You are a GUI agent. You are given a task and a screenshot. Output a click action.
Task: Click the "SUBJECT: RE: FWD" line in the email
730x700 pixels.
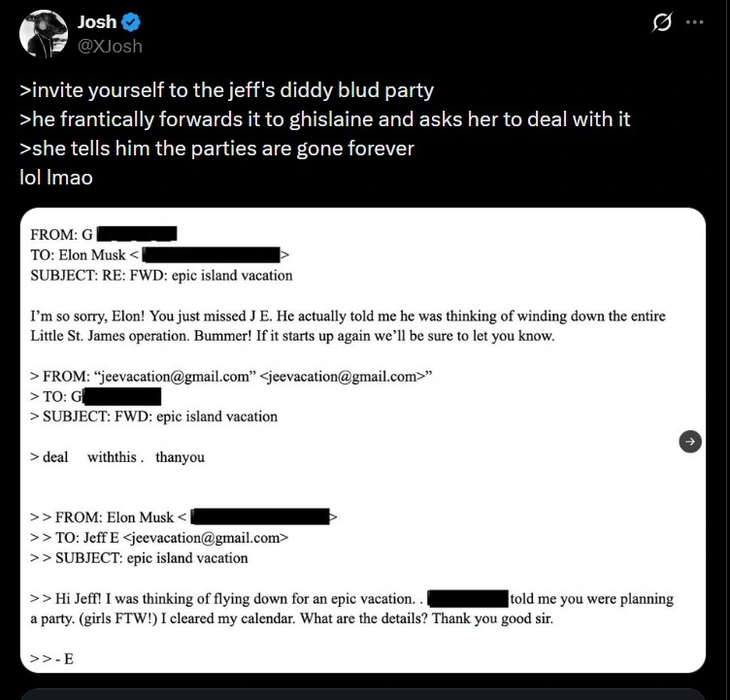pyautogui.click(x=162, y=275)
